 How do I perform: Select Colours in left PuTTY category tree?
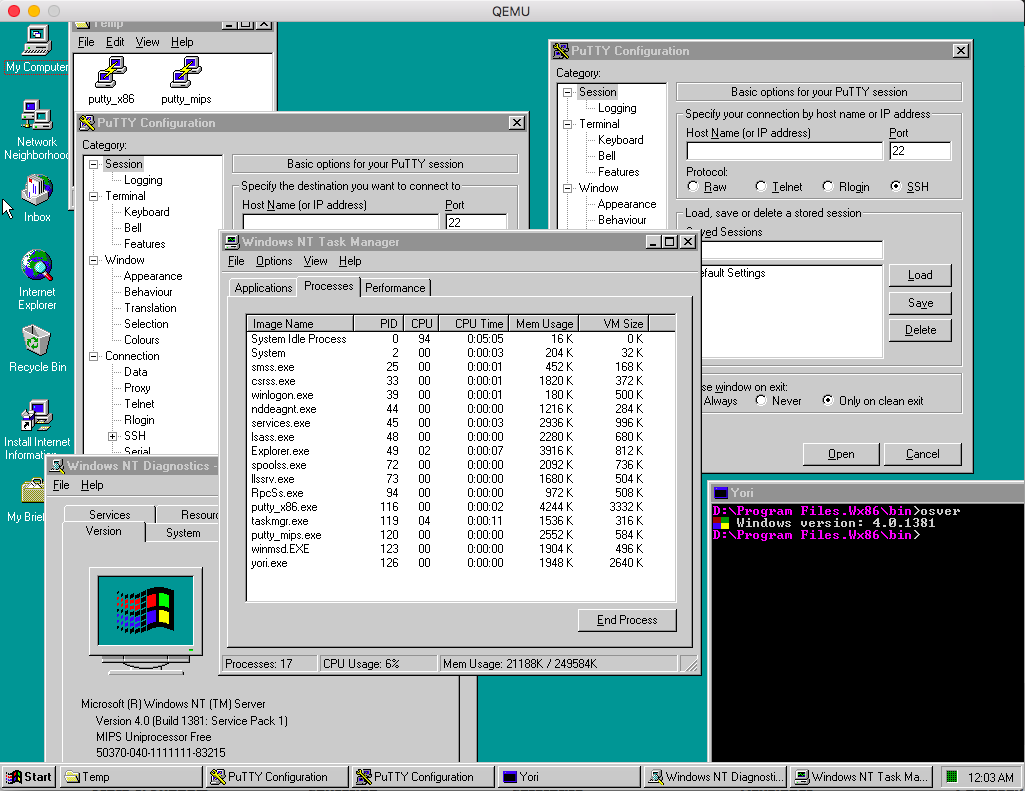coord(142,340)
